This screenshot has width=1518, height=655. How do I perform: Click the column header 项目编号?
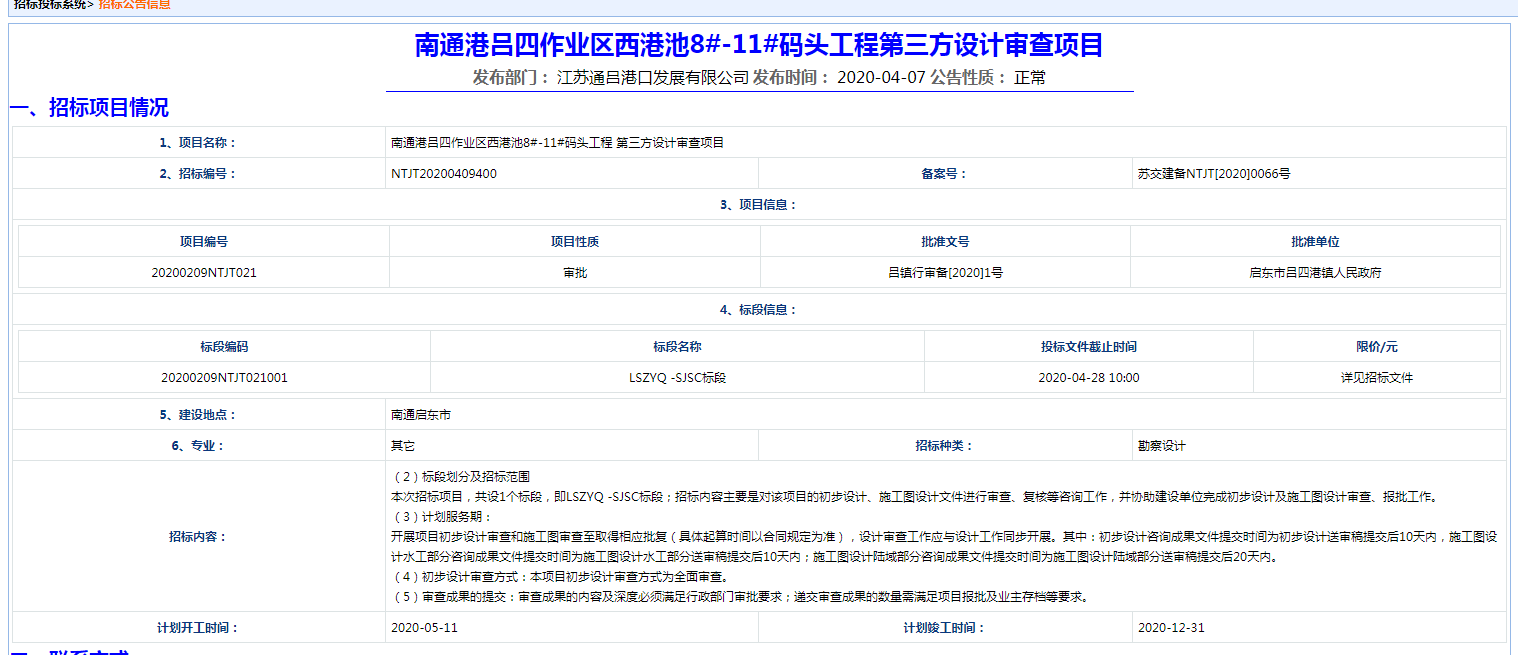click(204, 242)
